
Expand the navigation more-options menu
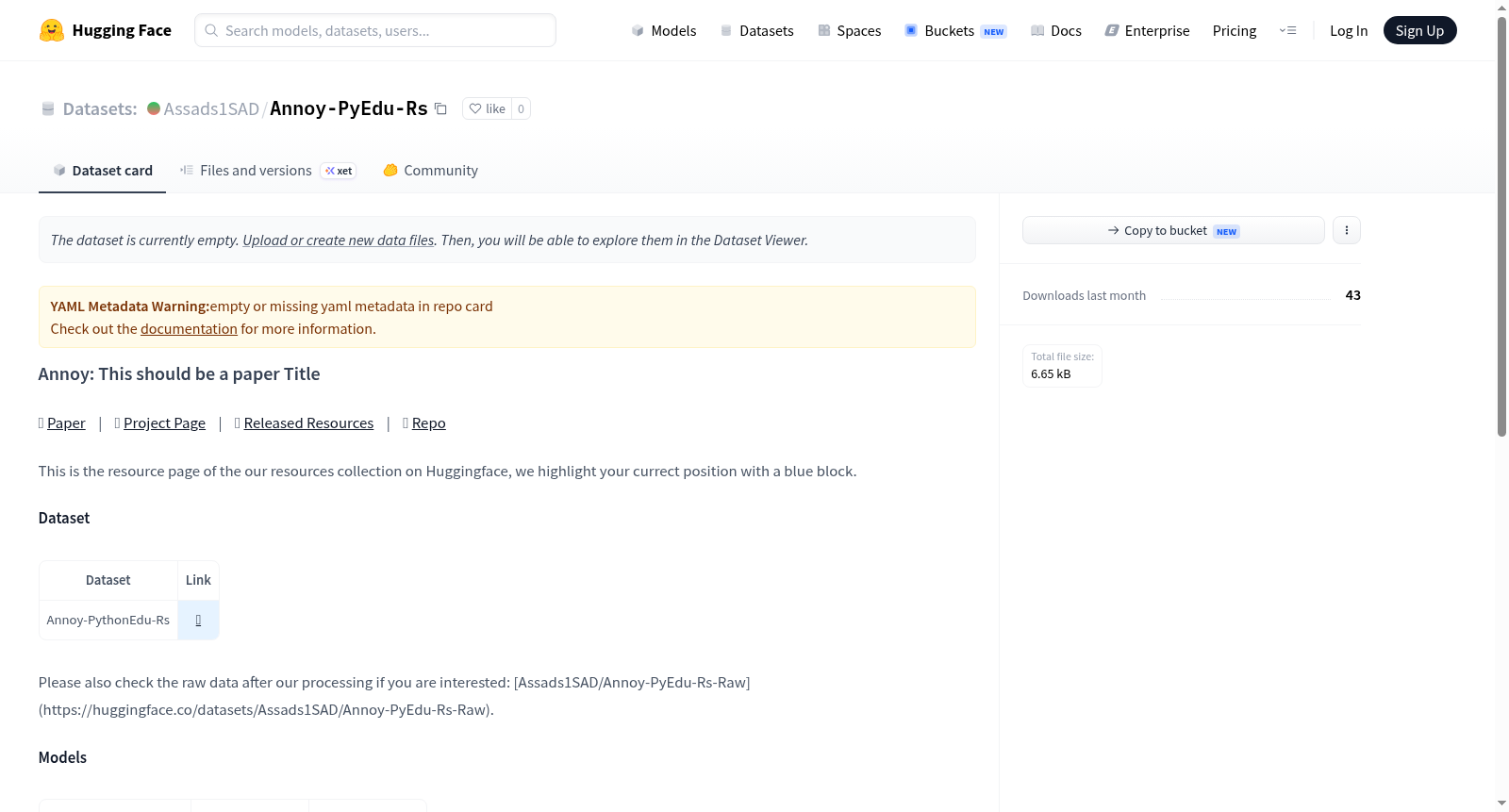coord(1287,30)
